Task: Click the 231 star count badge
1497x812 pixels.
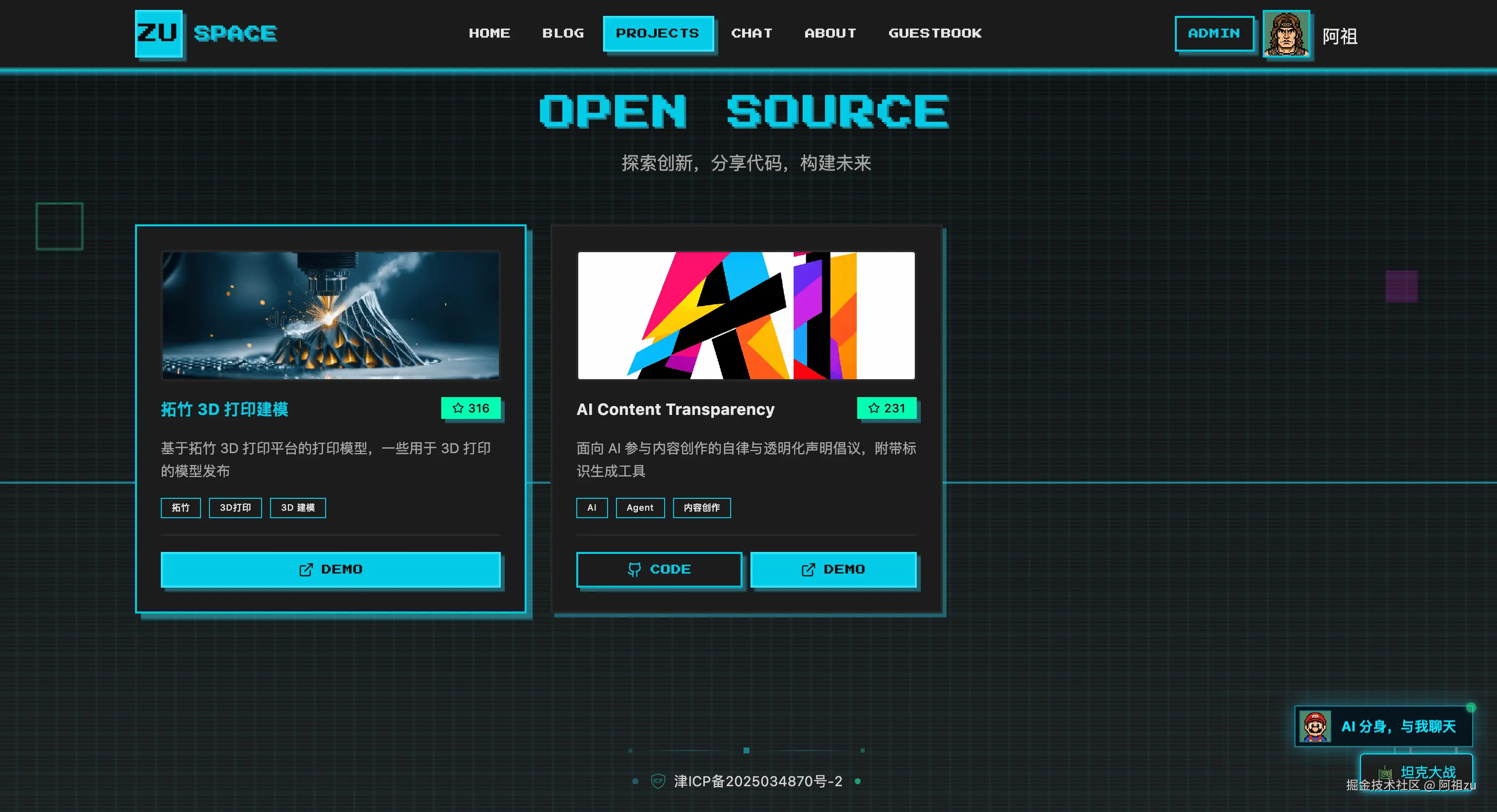Action: [x=886, y=408]
